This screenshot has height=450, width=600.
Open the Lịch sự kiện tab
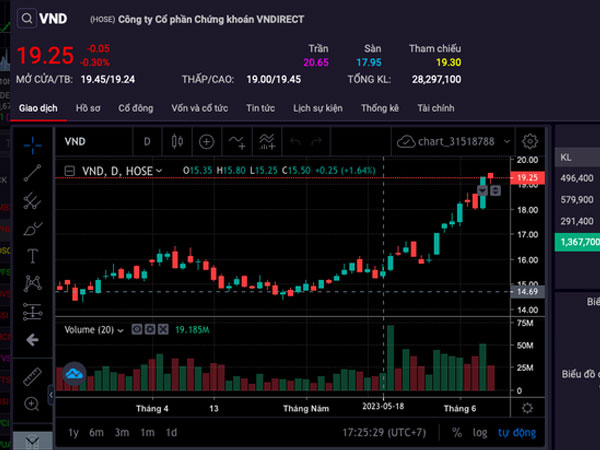tap(318, 108)
